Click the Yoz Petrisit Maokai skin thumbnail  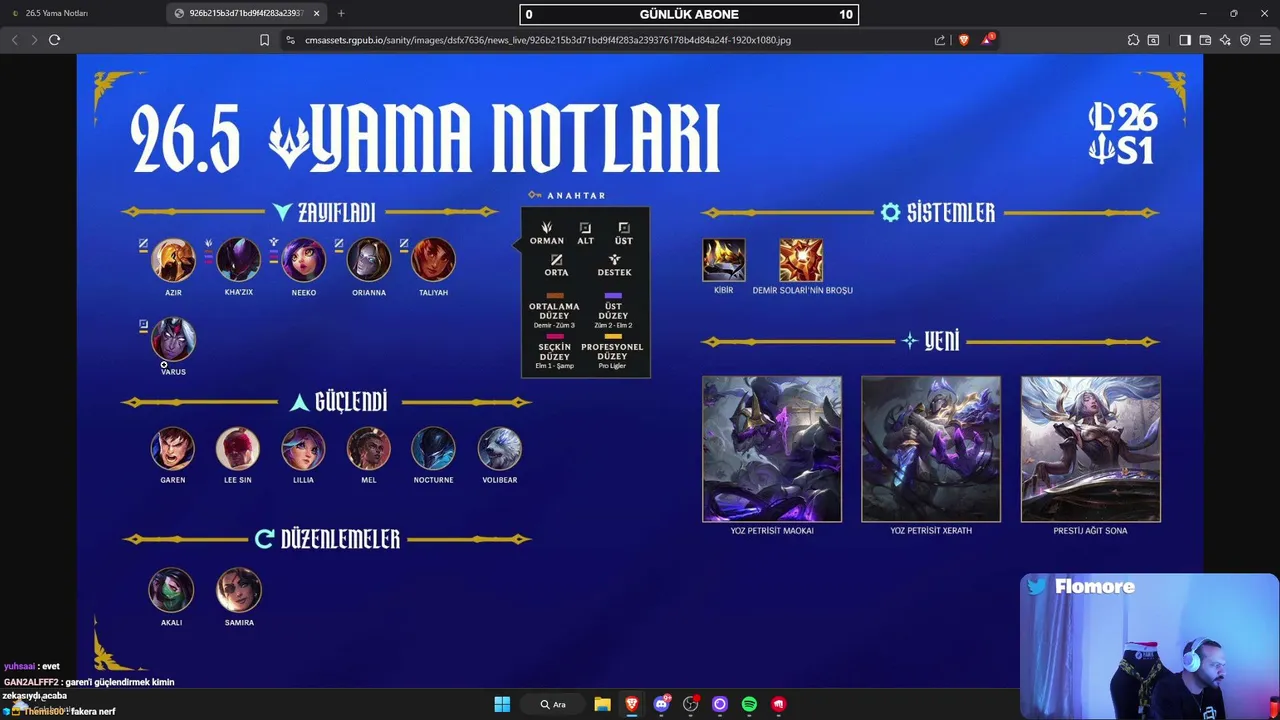click(772, 449)
